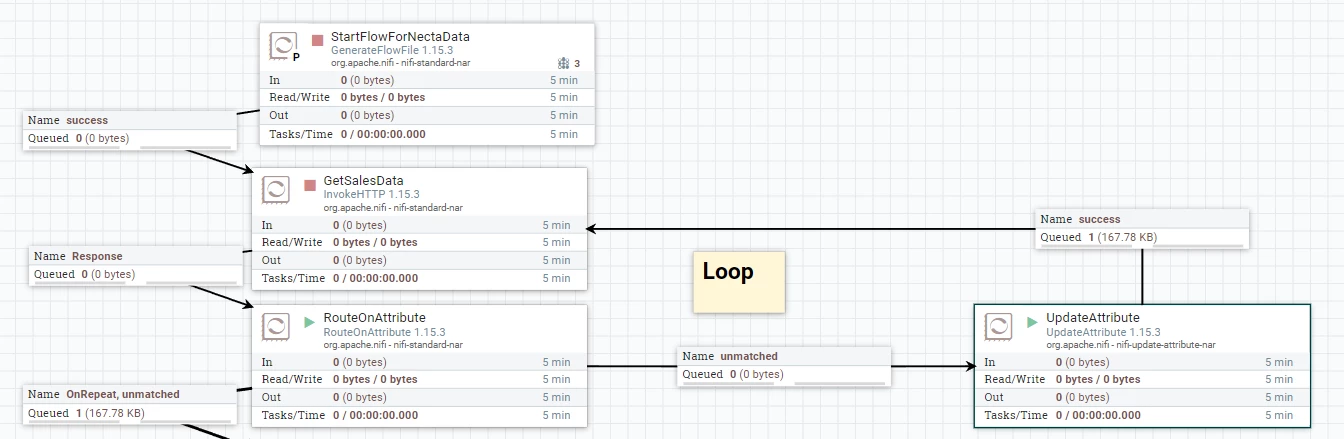The width and height of the screenshot is (1344, 439).
Task: Click the Out row of StartFlowForNectaData
Action: pyautogui.click(x=426, y=116)
